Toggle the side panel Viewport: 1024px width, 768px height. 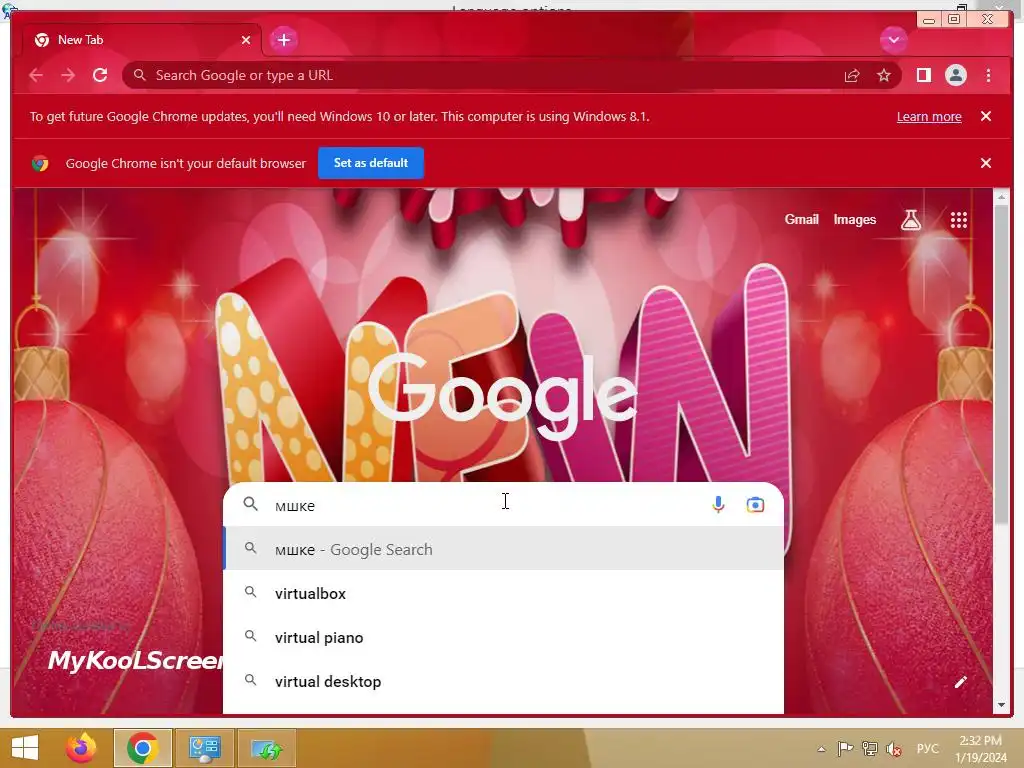click(923, 75)
